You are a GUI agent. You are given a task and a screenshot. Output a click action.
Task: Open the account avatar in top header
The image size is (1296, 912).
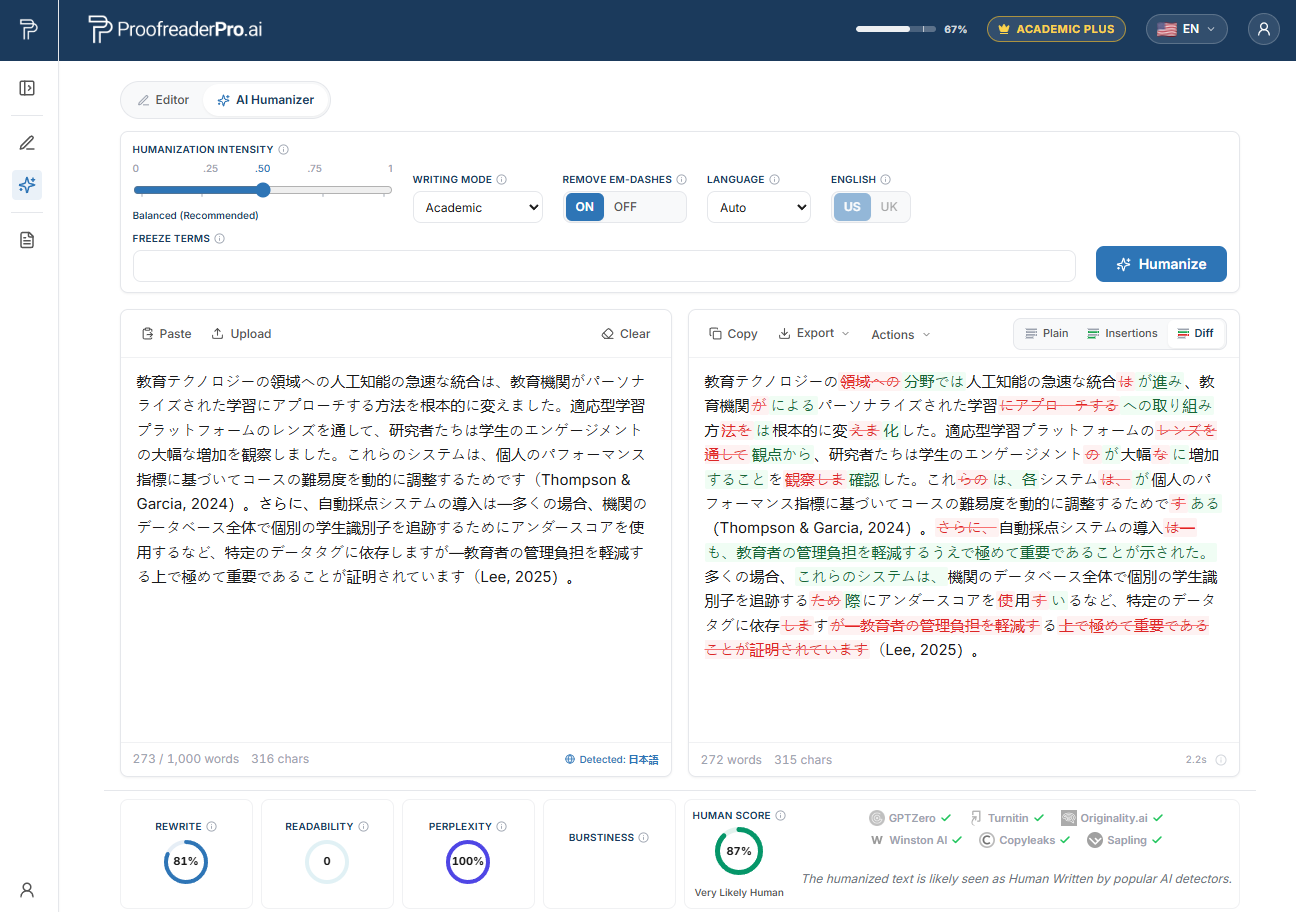1264,29
